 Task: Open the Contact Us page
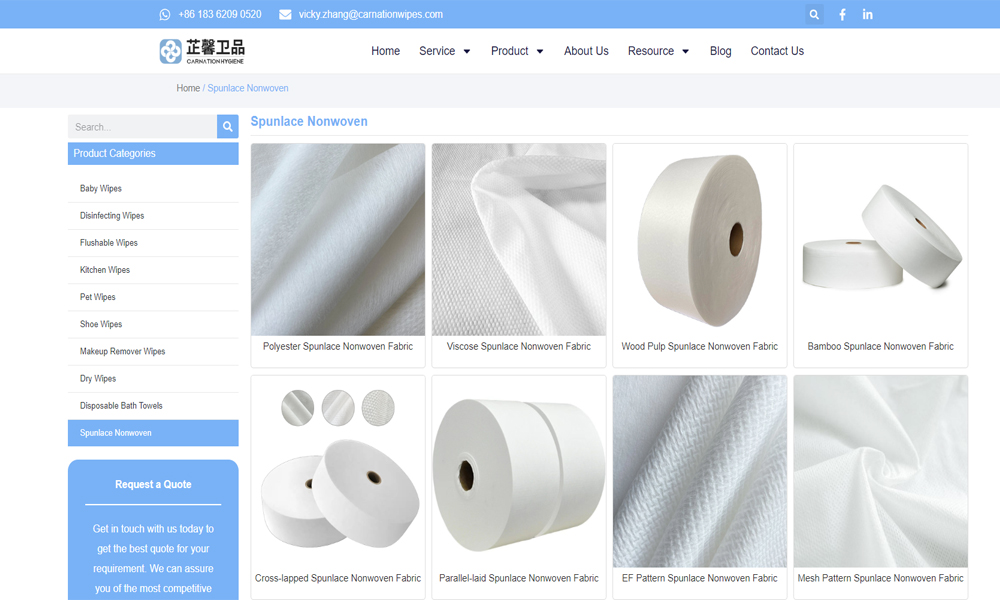777,51
